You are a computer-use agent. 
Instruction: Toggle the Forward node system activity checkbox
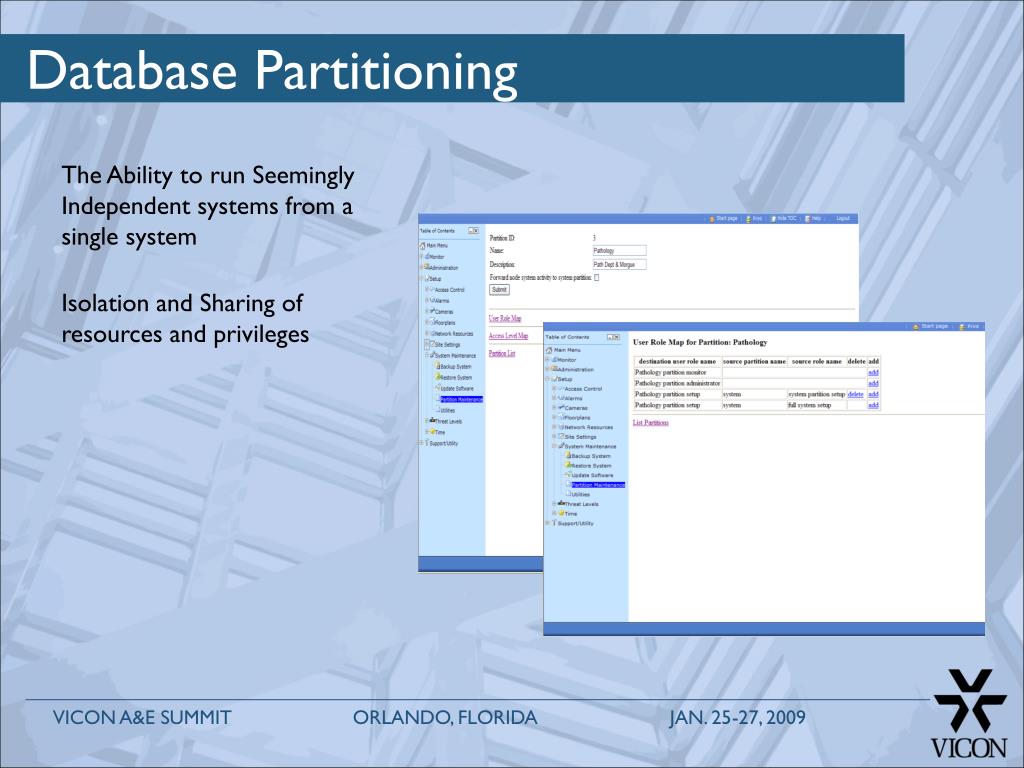[x=596, y=278]
